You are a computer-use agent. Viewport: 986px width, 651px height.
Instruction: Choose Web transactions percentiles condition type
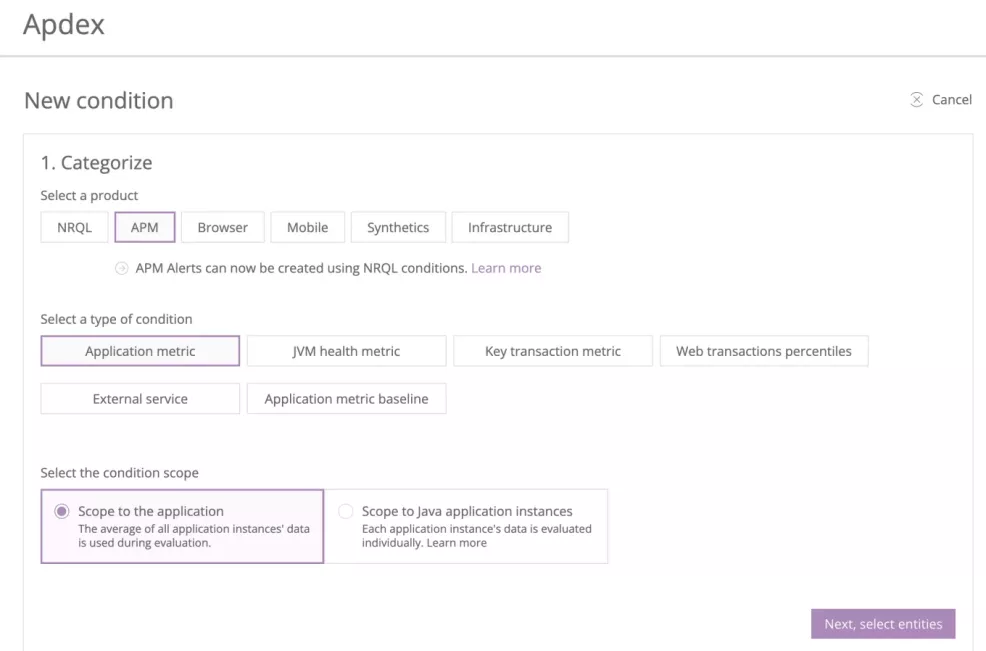(x=764, y=351)
